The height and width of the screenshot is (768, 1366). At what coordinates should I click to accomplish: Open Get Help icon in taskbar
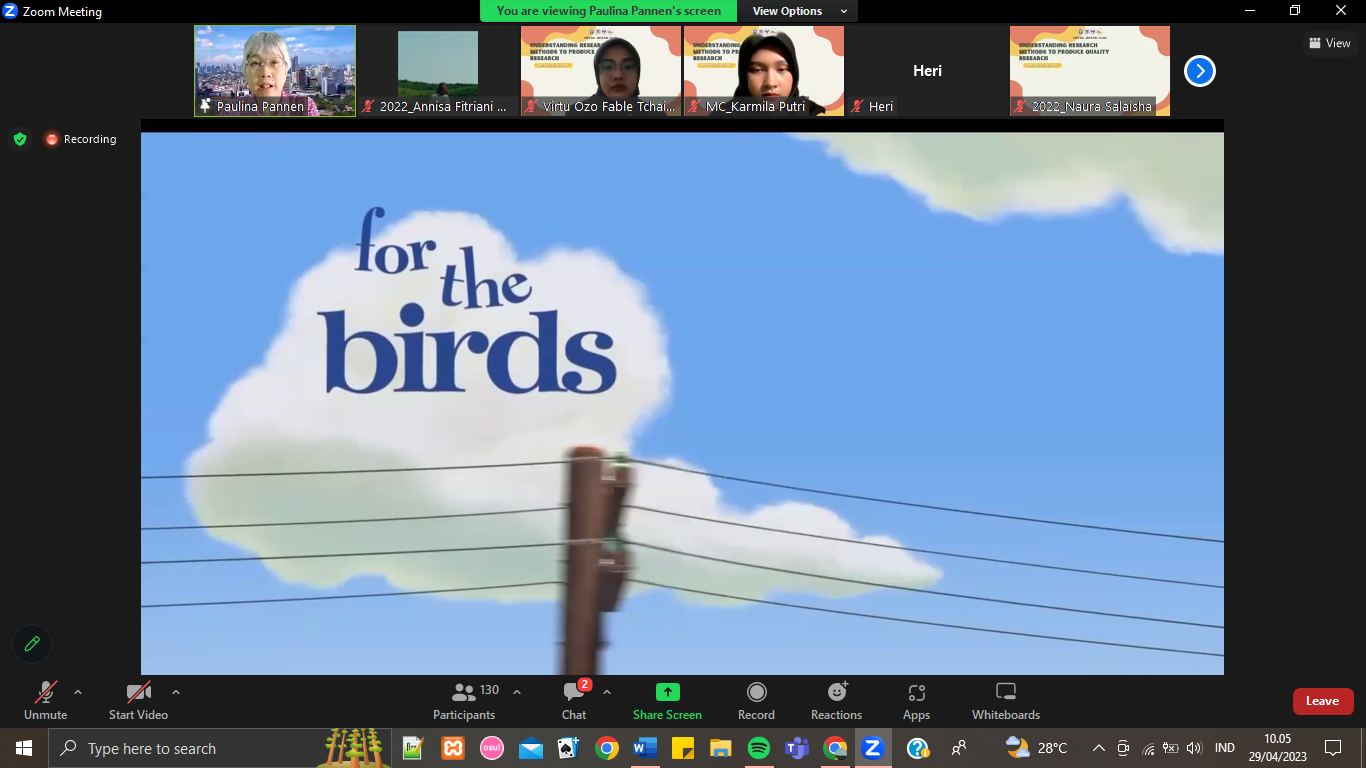click(x=918, y=748)
